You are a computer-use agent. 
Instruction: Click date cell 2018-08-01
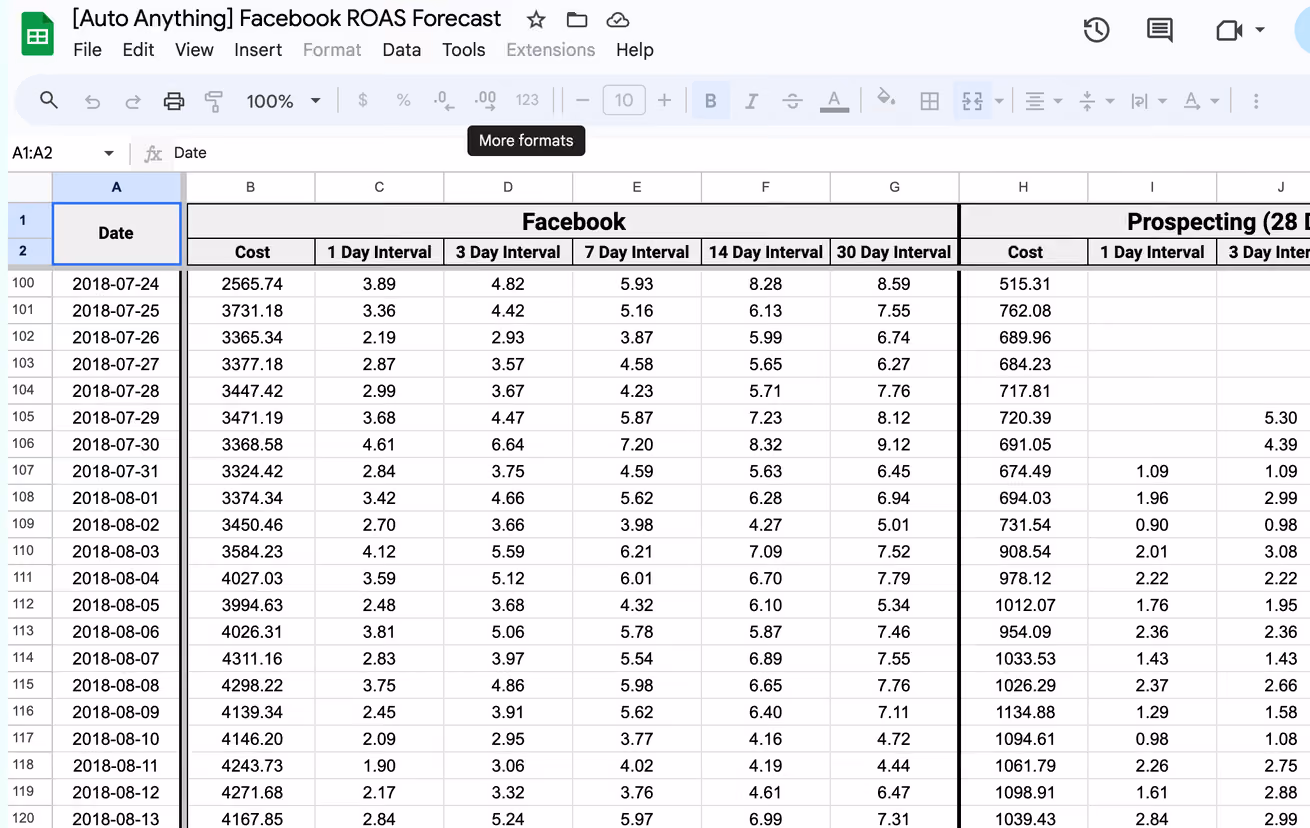tap(116, 498)
